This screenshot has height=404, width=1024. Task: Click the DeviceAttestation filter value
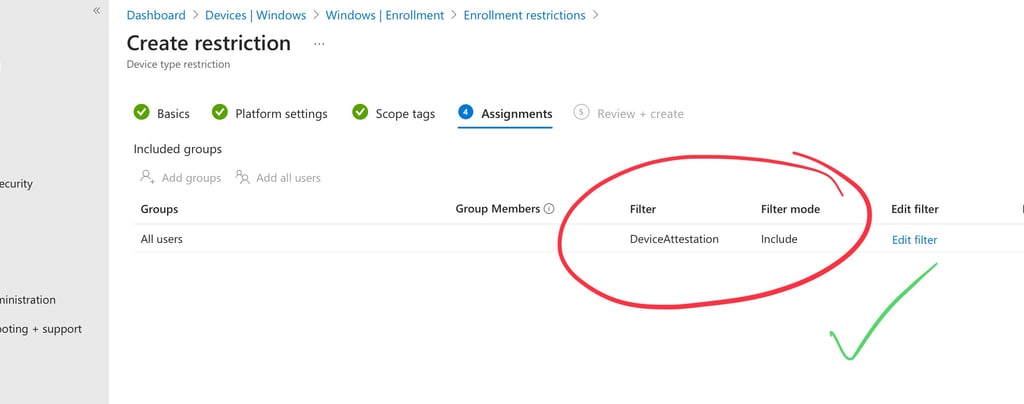(674, 239)
